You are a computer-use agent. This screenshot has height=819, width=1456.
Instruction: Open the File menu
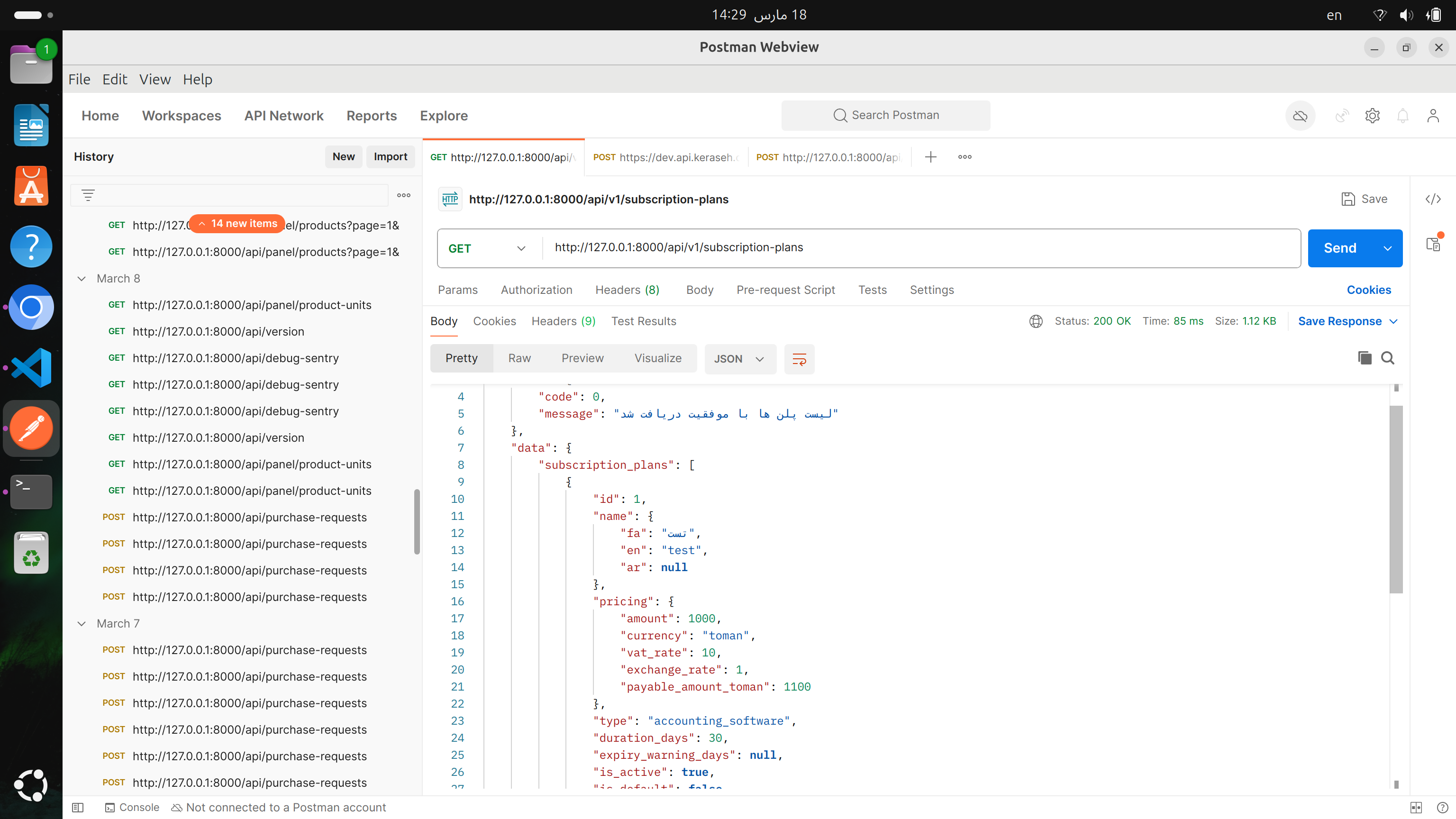[x=79, y=79]
